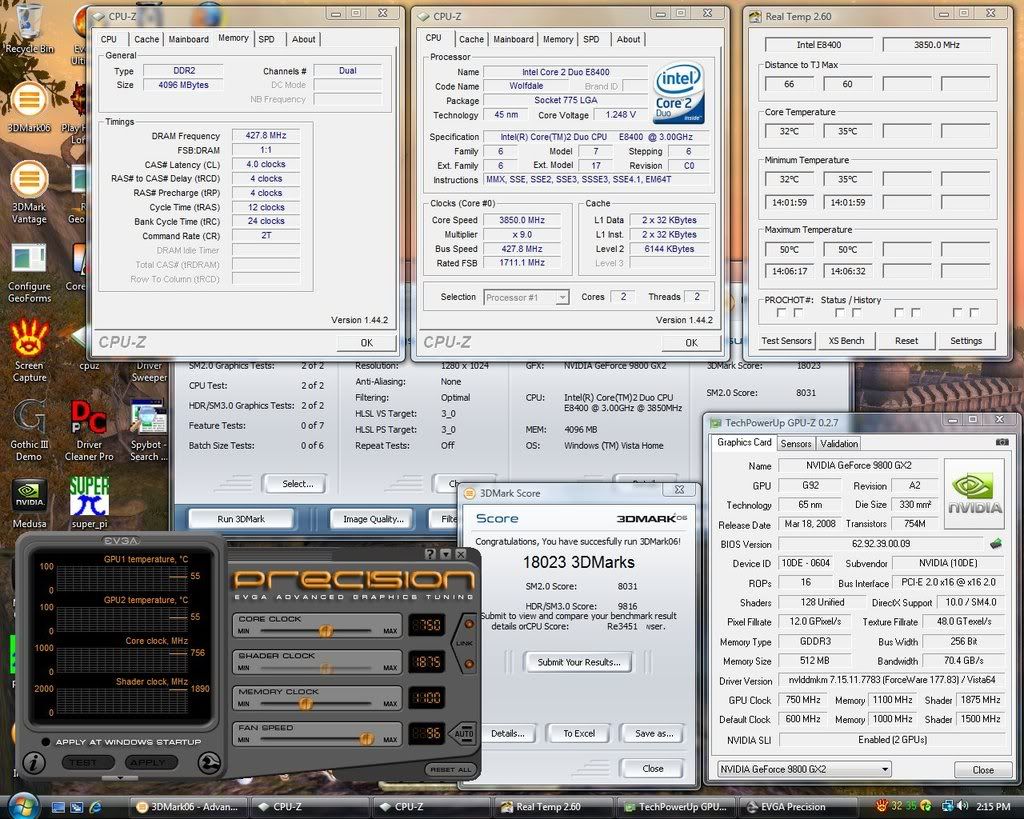Click the Core Clock slider handle
1024x819 pixels.
(x=326, y=630)
